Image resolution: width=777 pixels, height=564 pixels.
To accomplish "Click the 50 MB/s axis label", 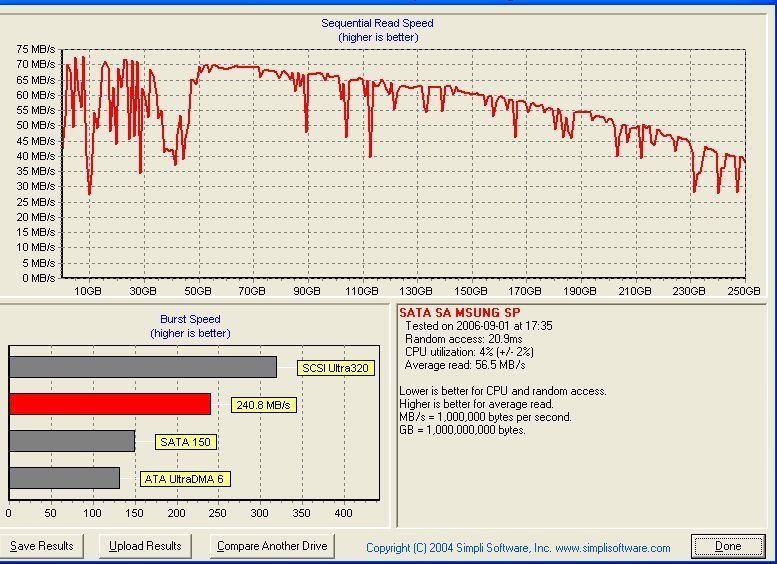I will 35,125.
